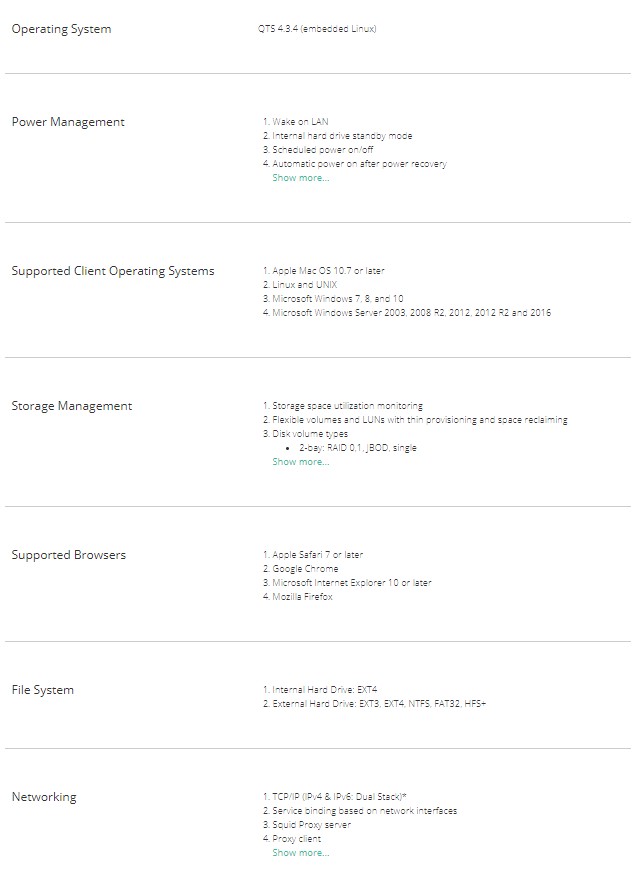Click the Operating System heading

pos(61,29)
